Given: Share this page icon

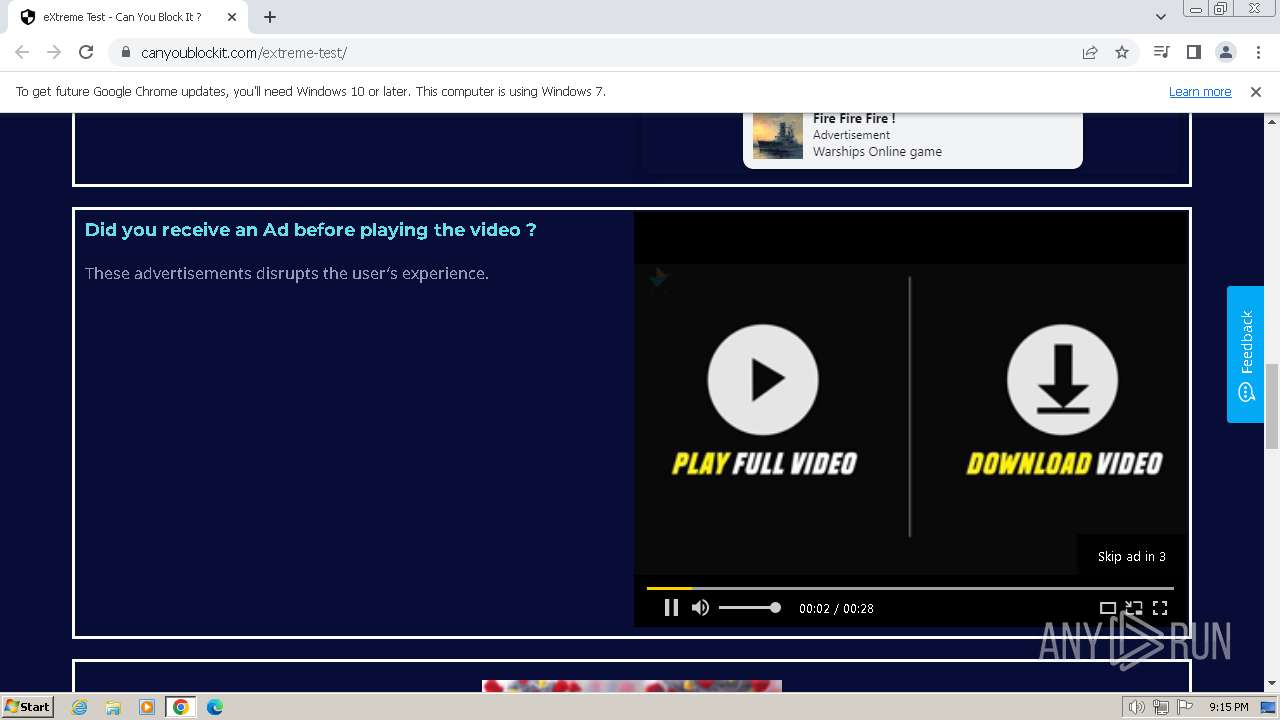Looking at the screenshot, I should [1090, 52].
